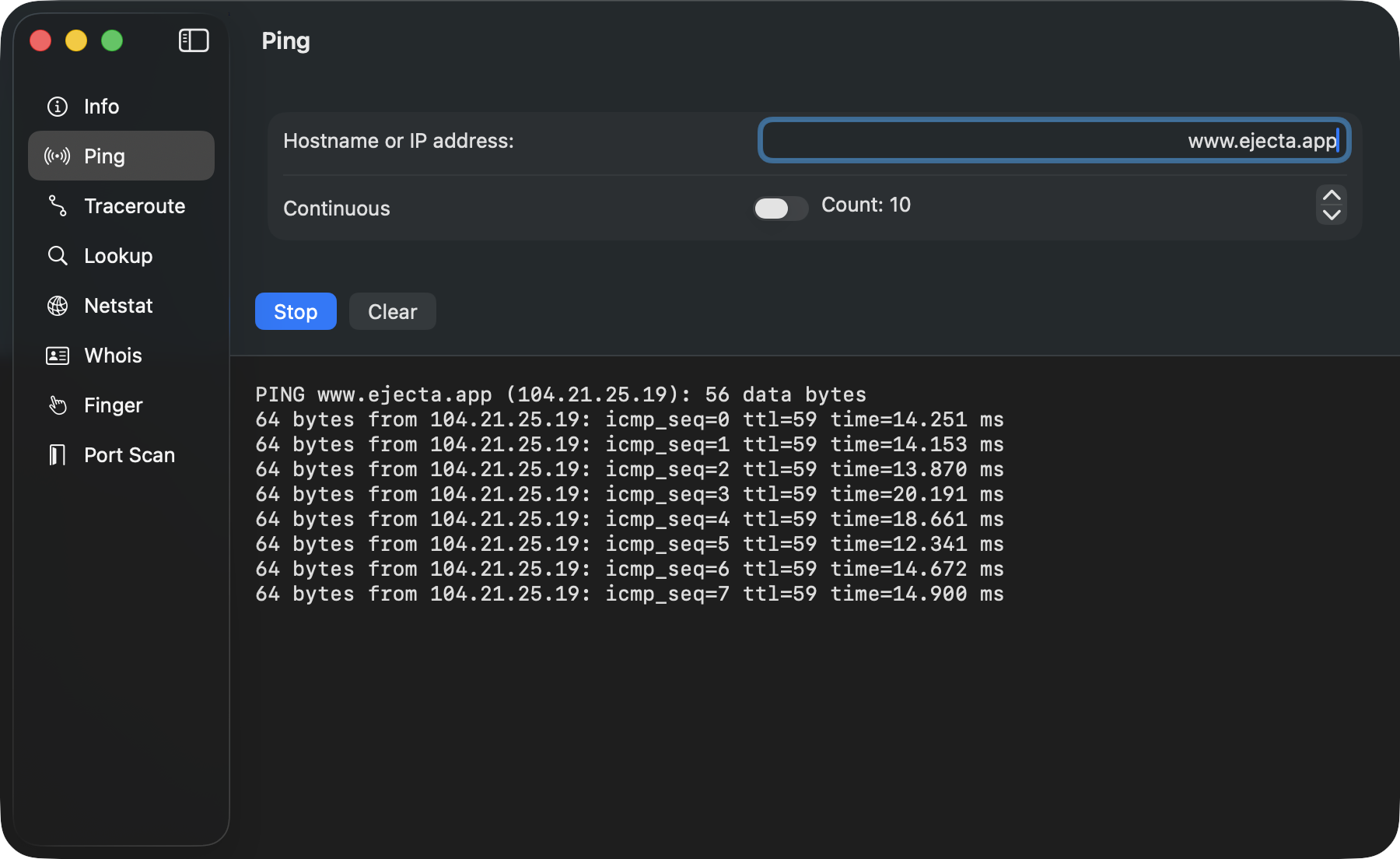Screen dimensions: 1400x859
Task: Click the Count stepper control
Action: coord(1331,205)
